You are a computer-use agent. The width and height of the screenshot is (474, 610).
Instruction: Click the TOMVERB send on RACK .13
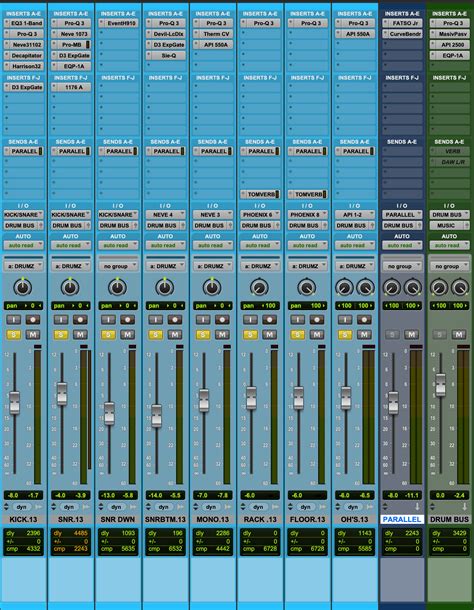point(260,194)
